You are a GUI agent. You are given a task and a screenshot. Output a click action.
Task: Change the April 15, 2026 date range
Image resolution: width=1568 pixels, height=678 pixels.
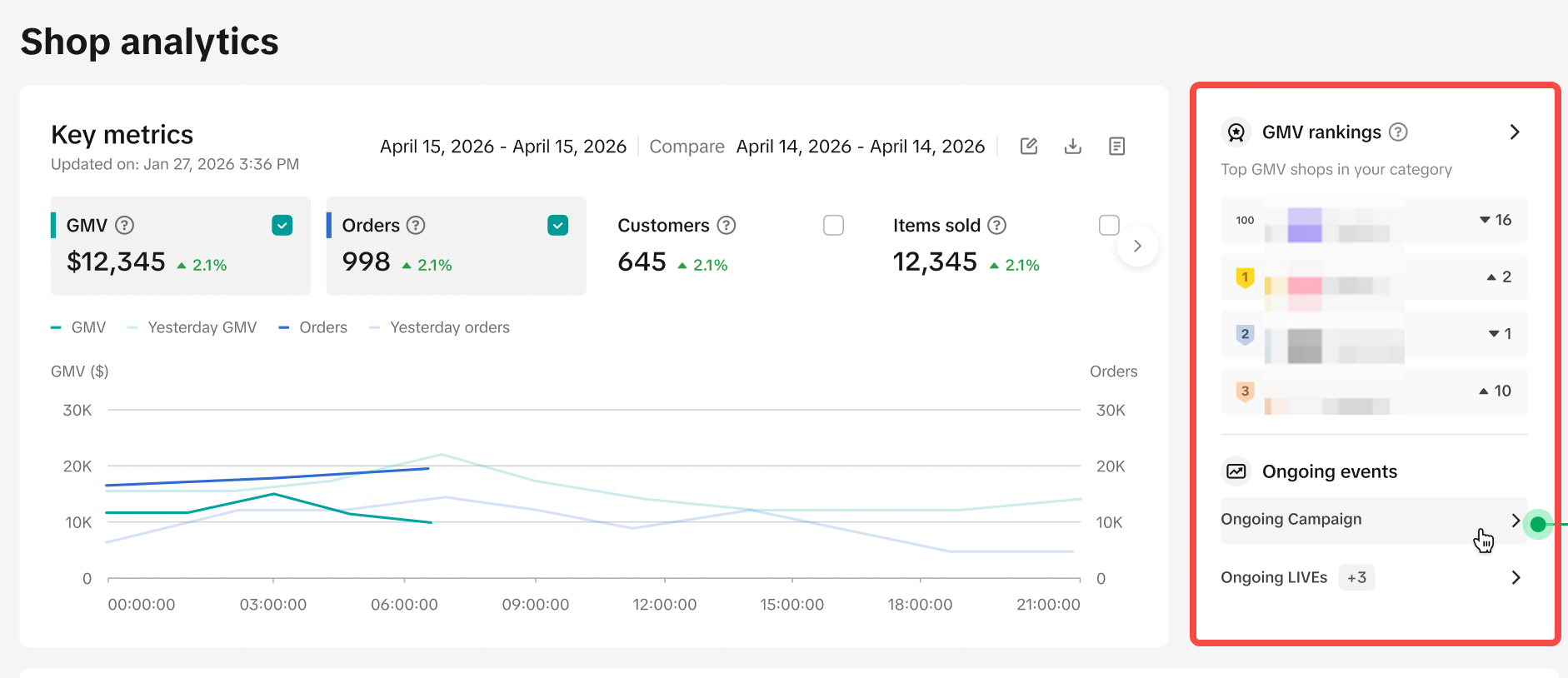503,147
